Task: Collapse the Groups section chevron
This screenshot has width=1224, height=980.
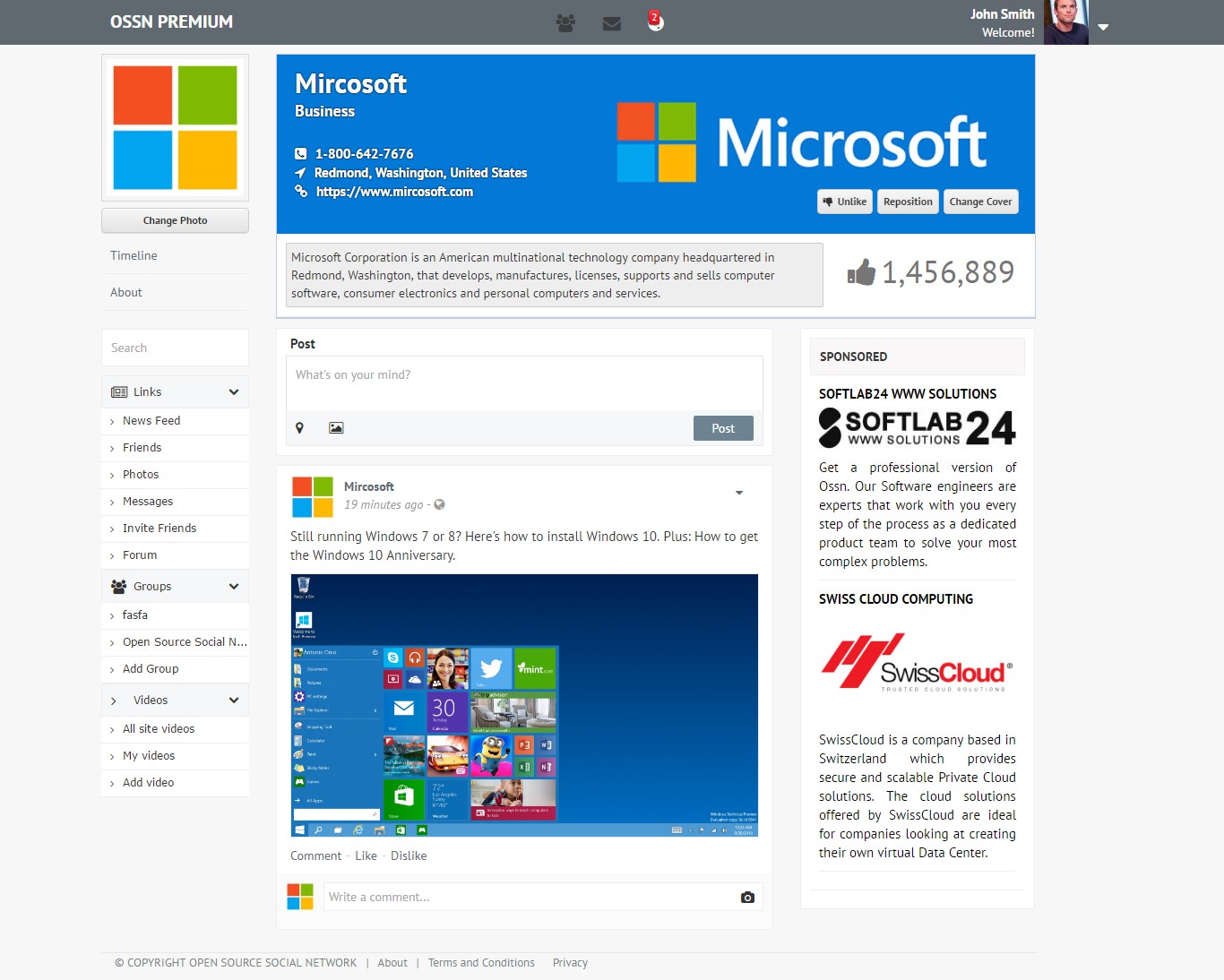Action: pyautogui.click(x=234, y=586)
